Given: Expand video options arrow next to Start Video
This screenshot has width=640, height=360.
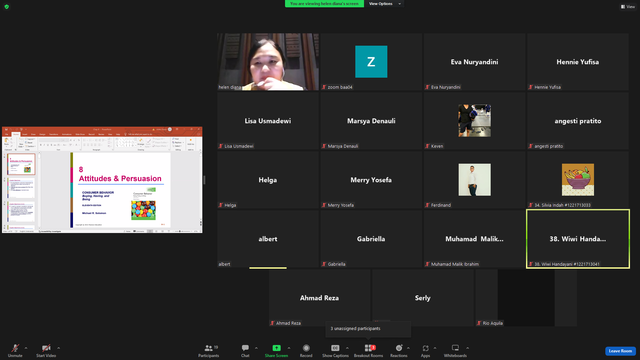Looking at the screenshot, I should [58, 348].
